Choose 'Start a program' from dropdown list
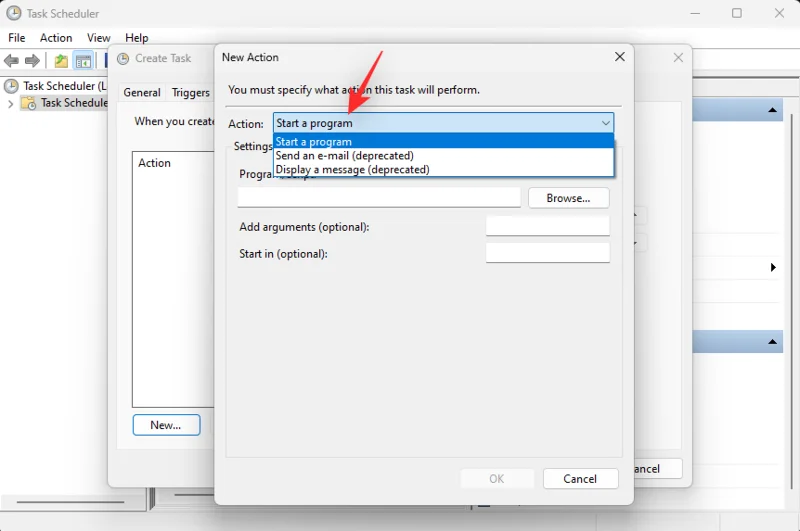 pos(443,141)
